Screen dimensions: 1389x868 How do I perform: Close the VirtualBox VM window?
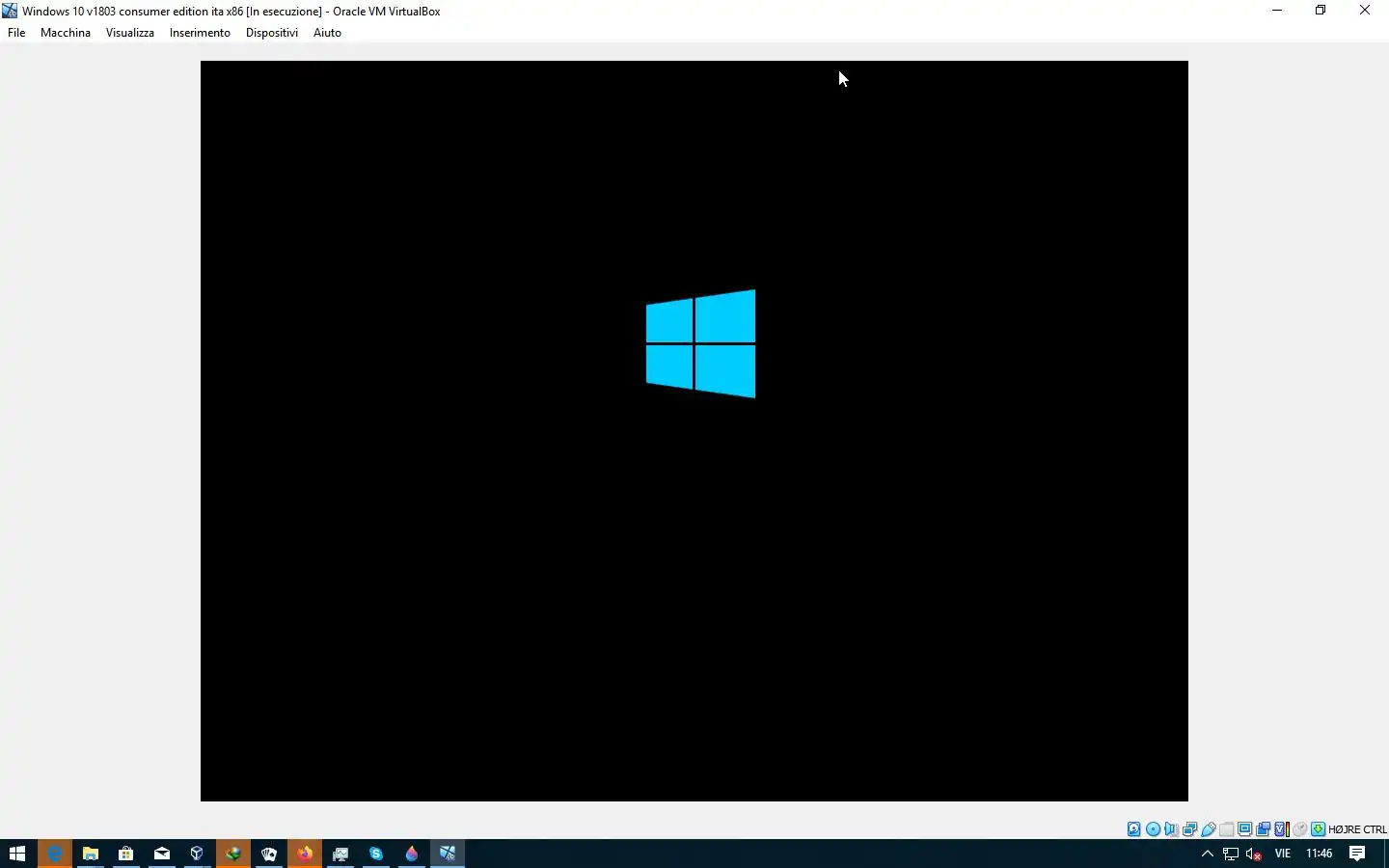[1365, 11]
